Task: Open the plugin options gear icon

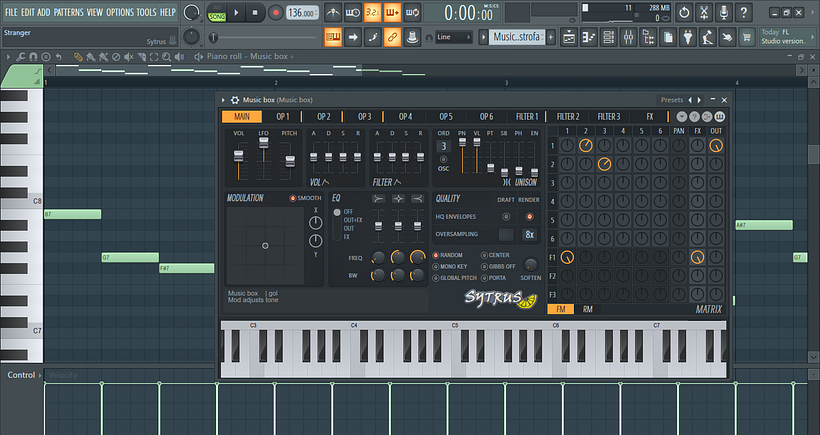Action: coord(234,100)
